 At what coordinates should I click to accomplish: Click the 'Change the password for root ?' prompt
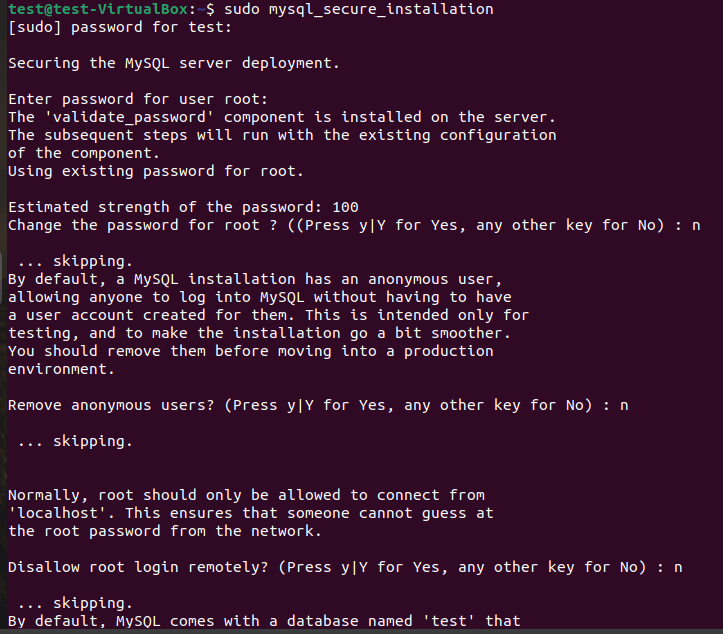pos(141,225)
